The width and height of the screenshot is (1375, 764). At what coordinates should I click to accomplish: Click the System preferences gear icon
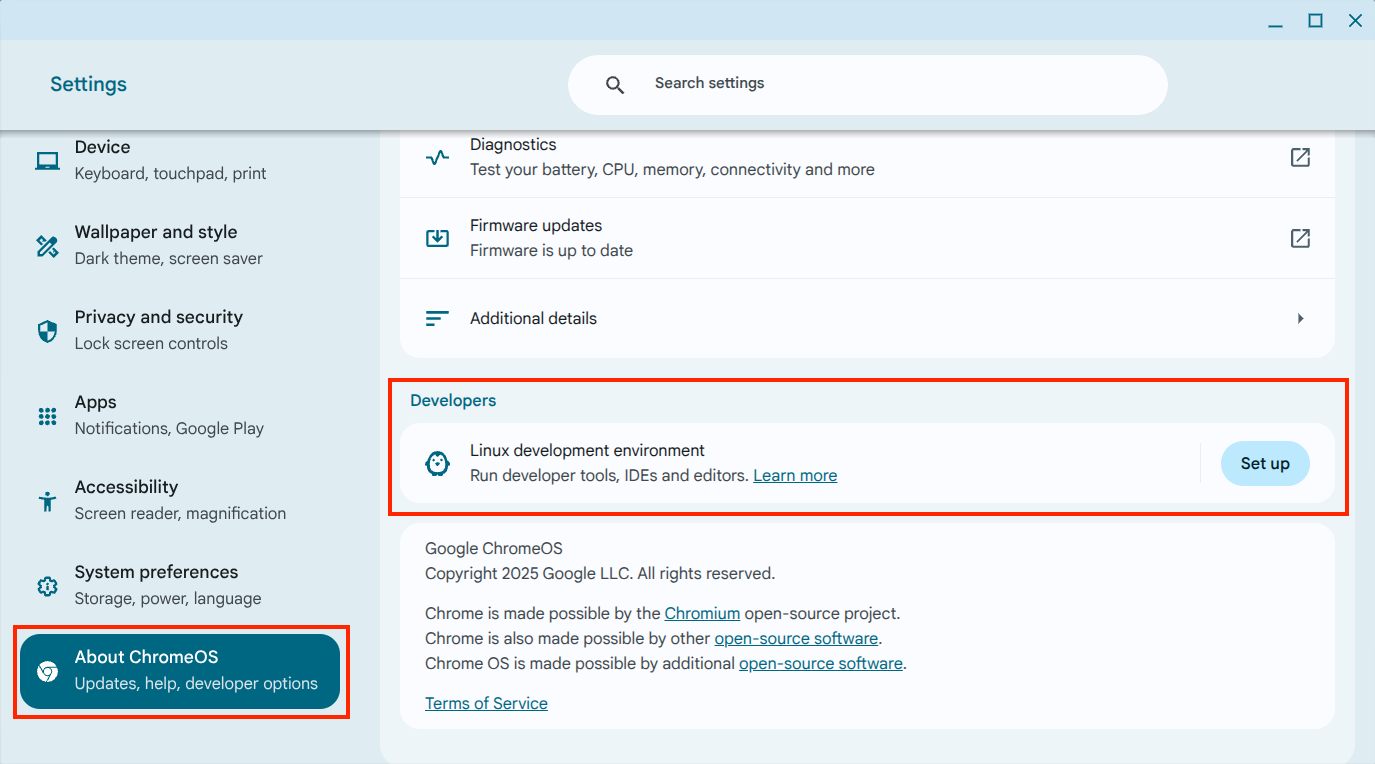click(47, 586)
